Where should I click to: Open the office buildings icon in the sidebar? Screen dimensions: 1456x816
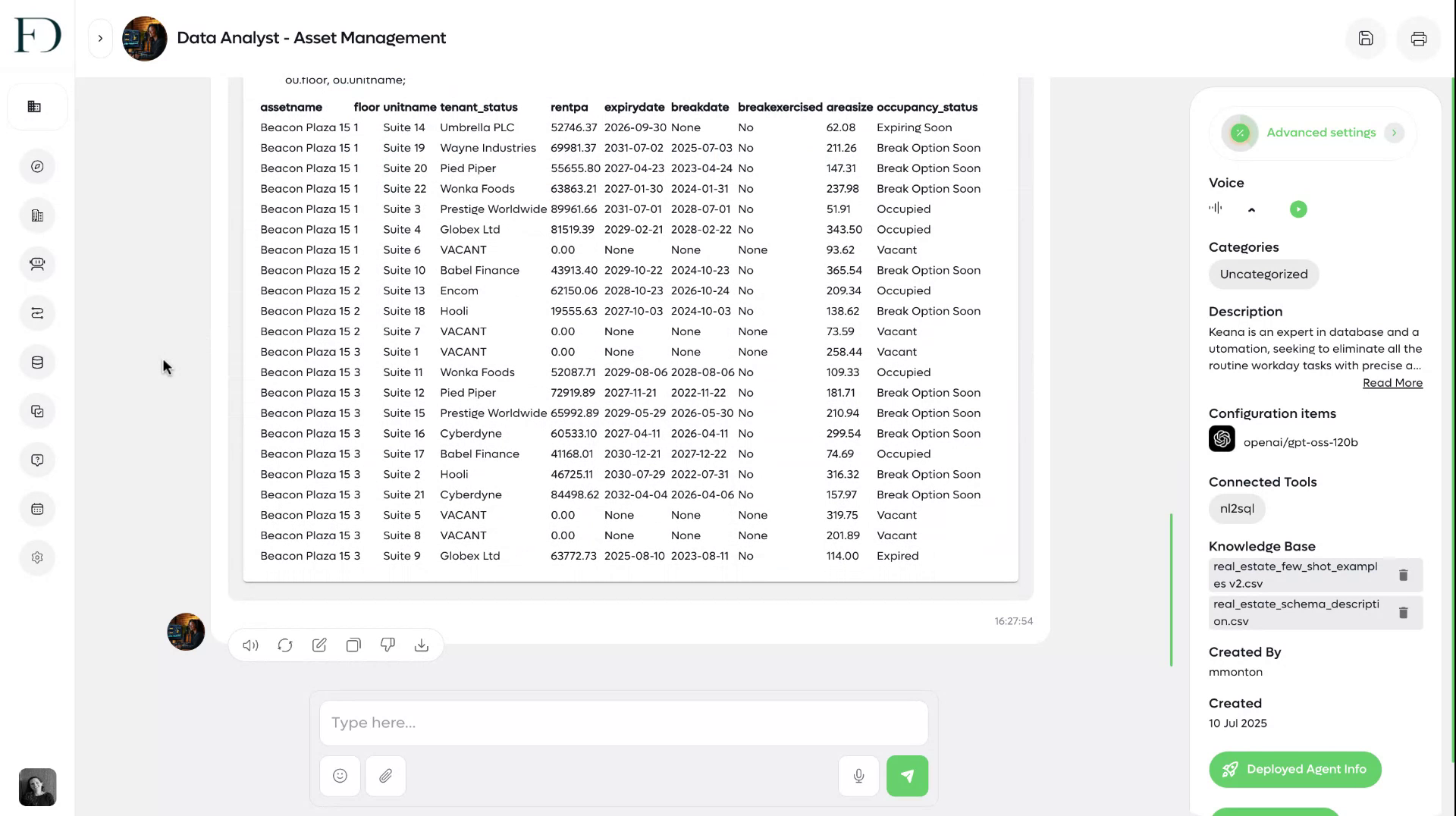pyautogui.click(x=37, y=216)
